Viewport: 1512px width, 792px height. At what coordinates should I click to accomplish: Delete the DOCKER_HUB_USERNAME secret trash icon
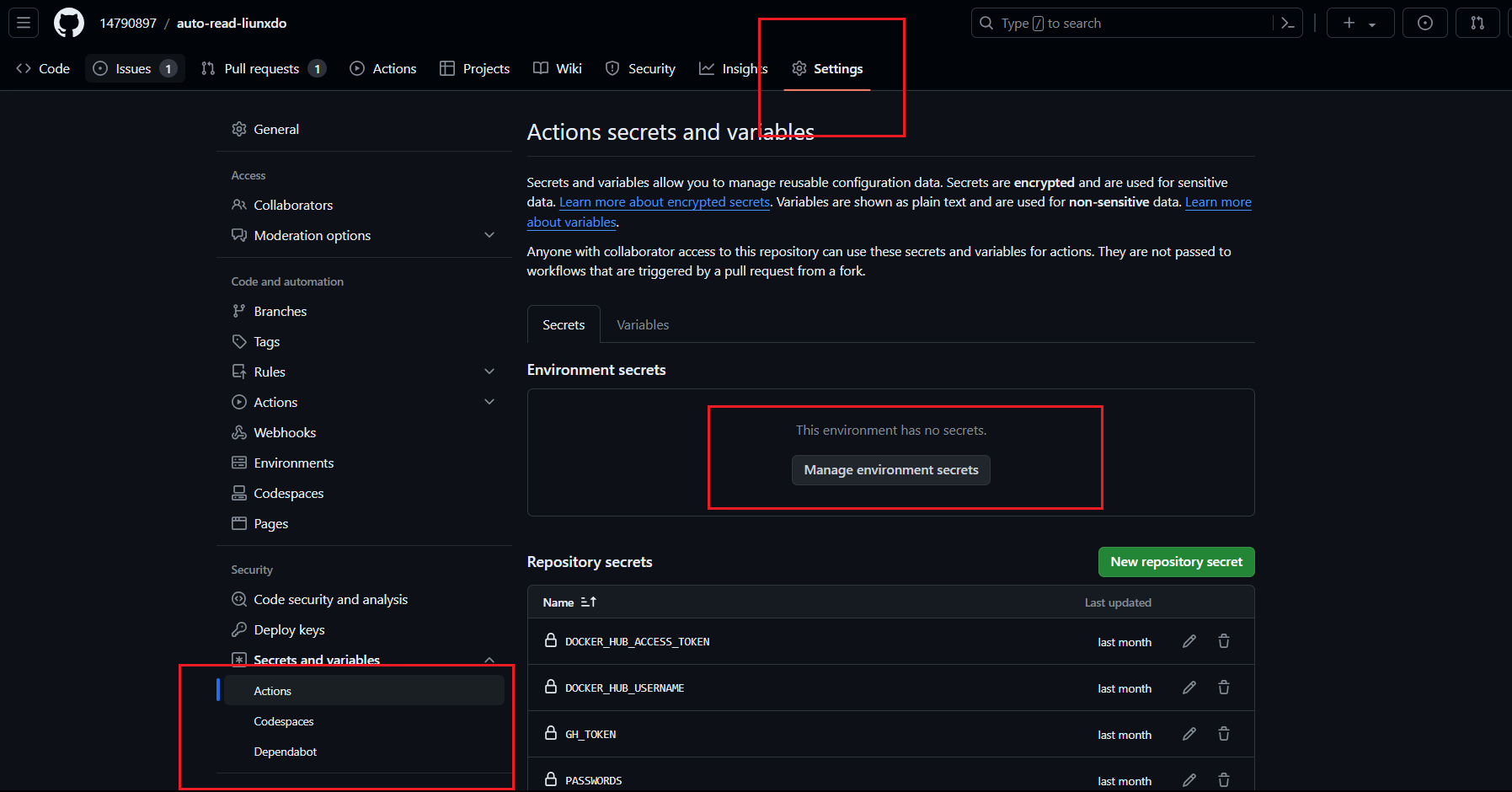pyautogui.click(x=1224, y=688)
